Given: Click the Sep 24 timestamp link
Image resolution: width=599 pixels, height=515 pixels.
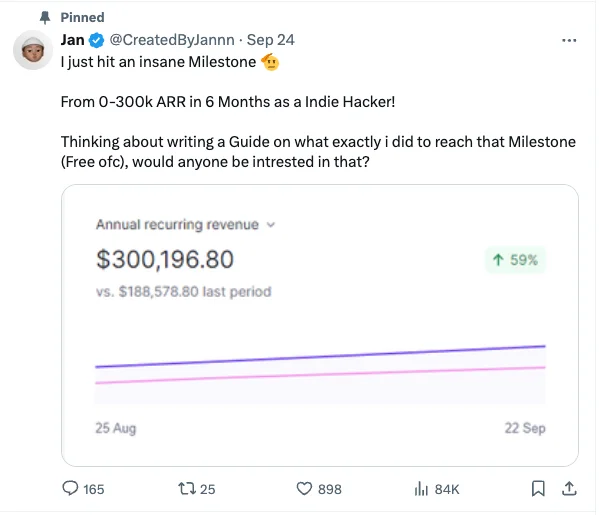Looking at the screenshot, I should tap(270, 40).
